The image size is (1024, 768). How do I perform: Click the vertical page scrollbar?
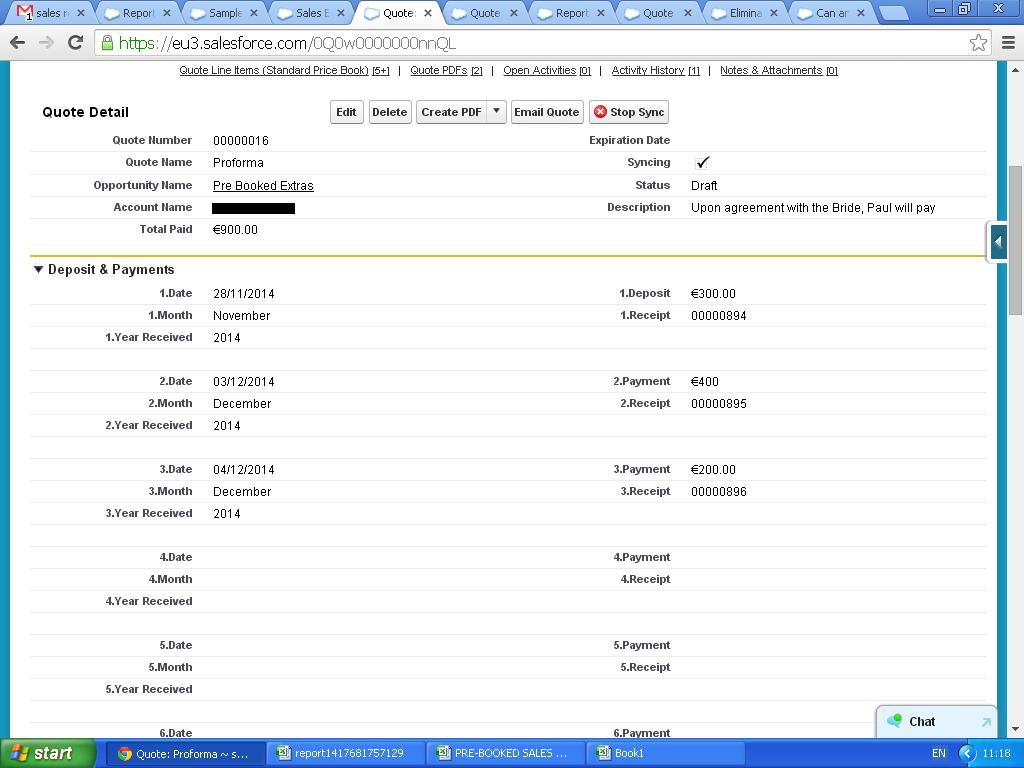[1015, 240]
